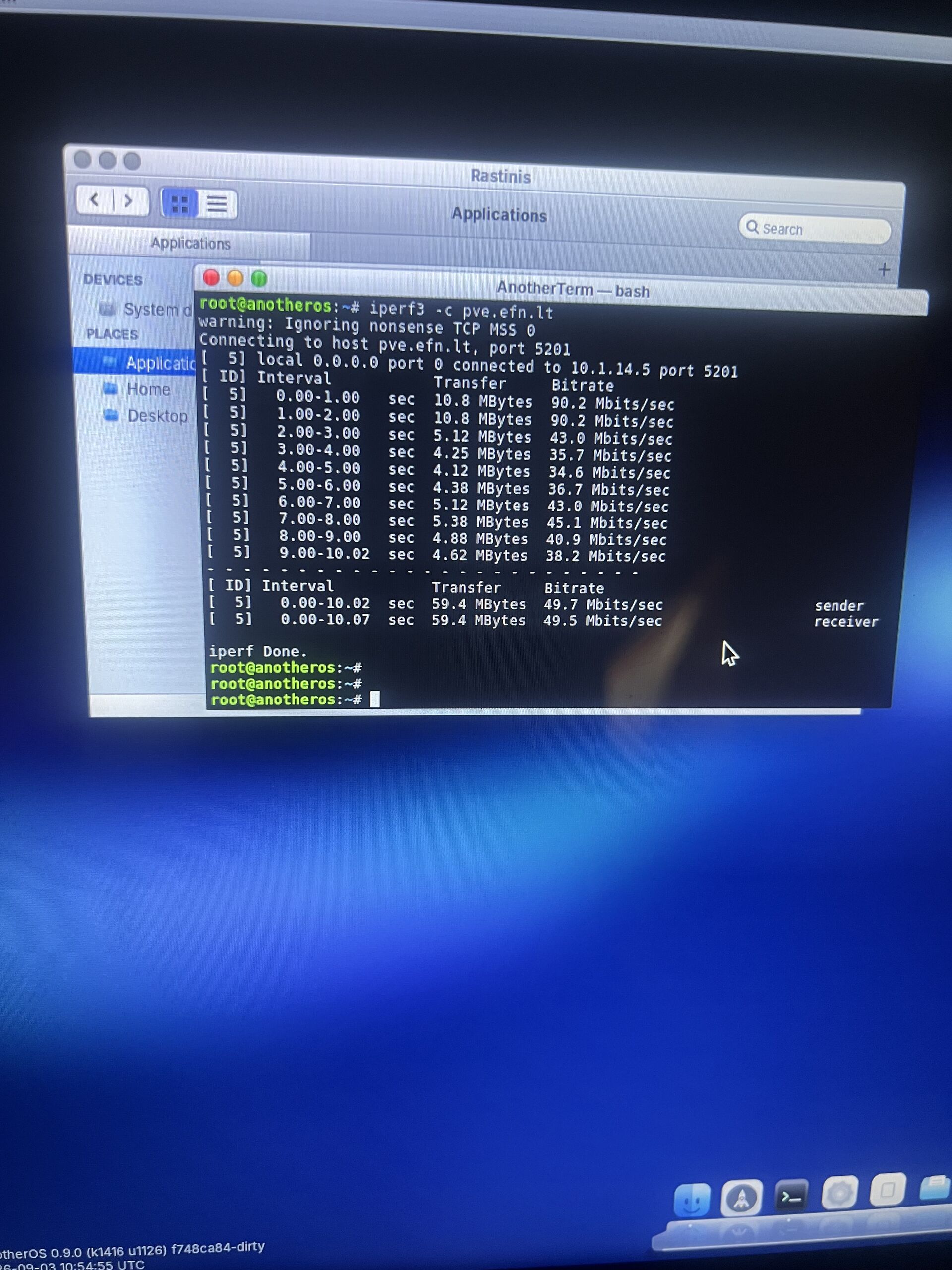Select Applications in the Places sidebar

pos(135,362)
